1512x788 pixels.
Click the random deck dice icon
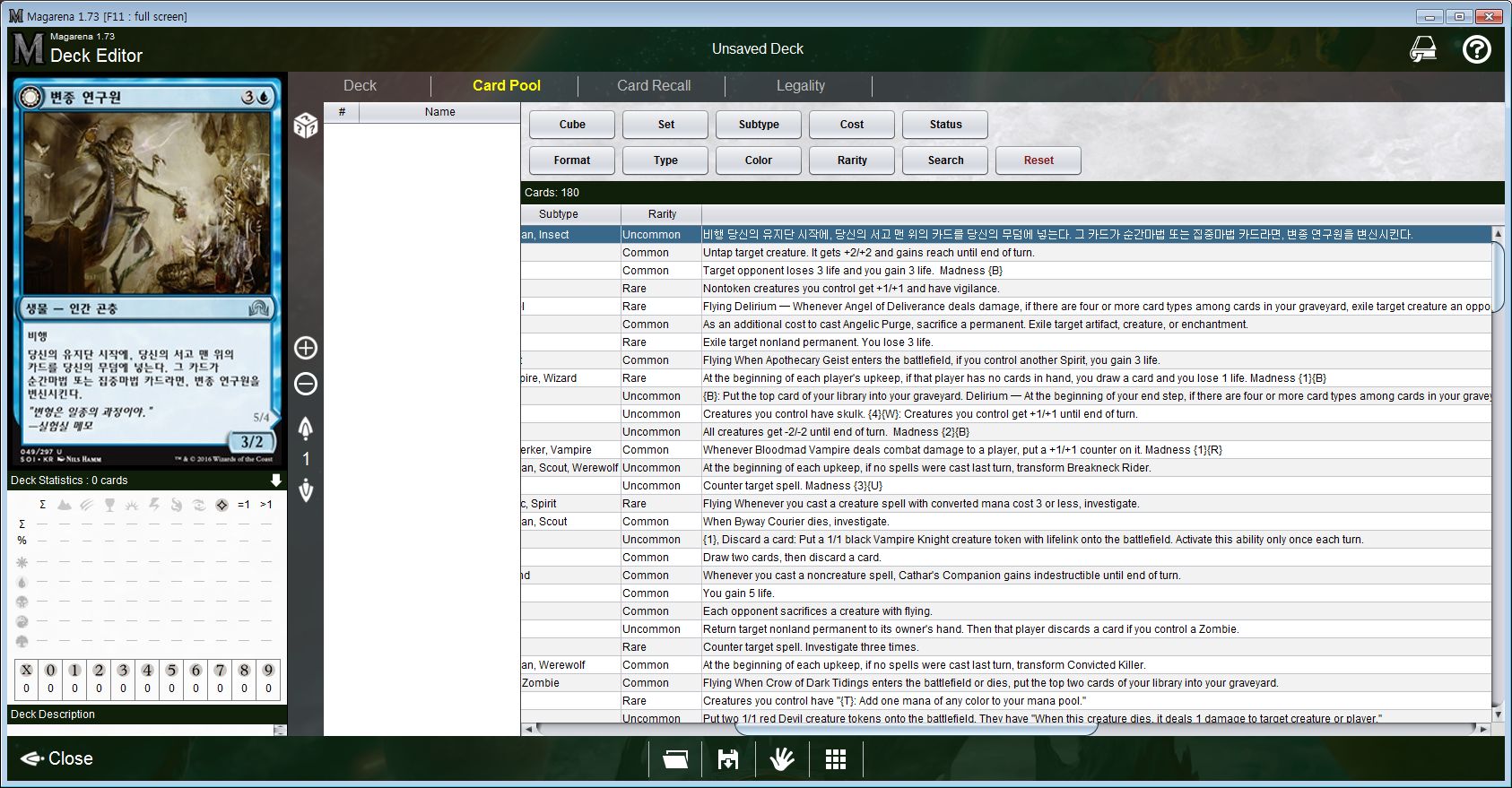[306, 126]
